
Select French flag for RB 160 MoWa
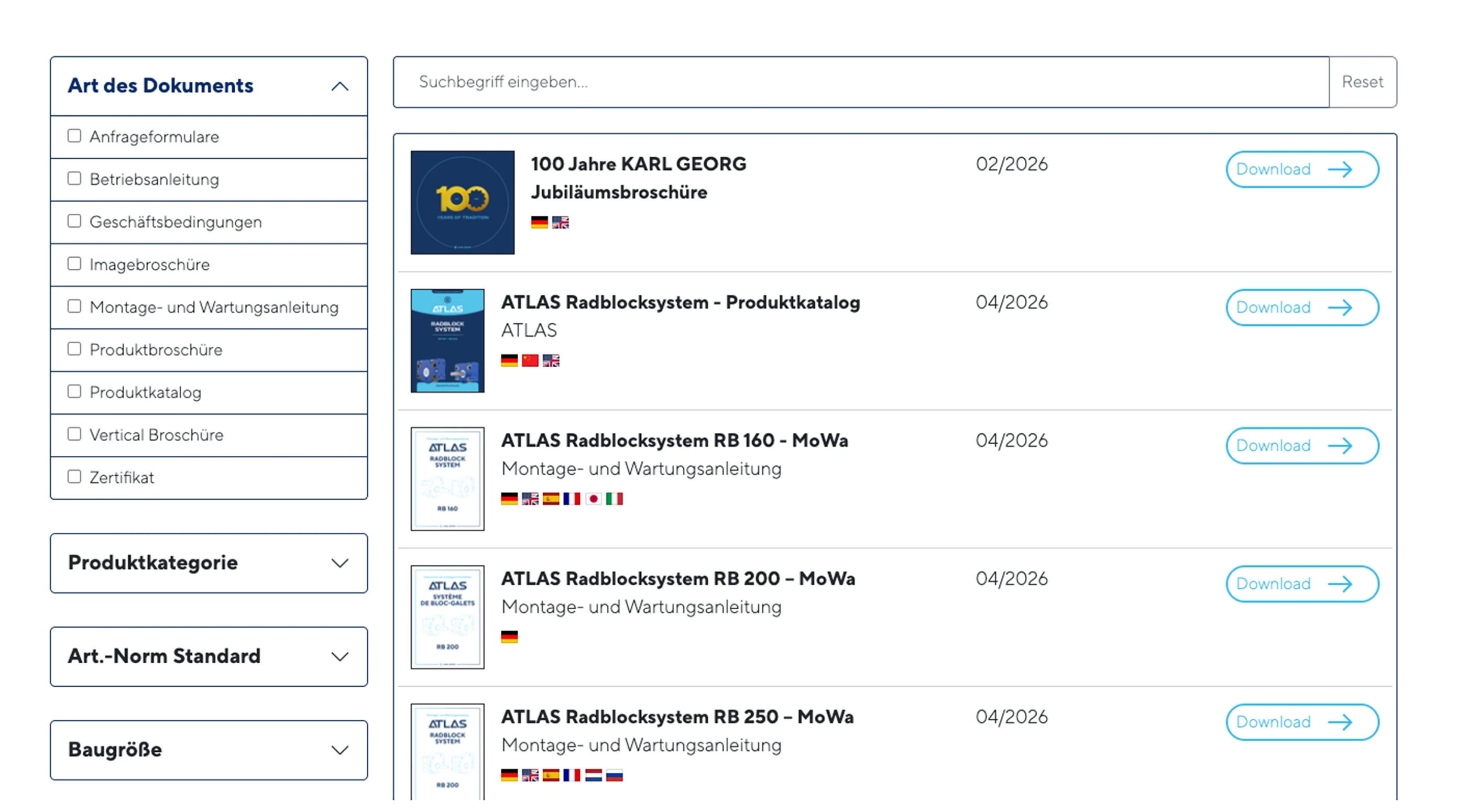pyautogui.click(x=572, y=499)
